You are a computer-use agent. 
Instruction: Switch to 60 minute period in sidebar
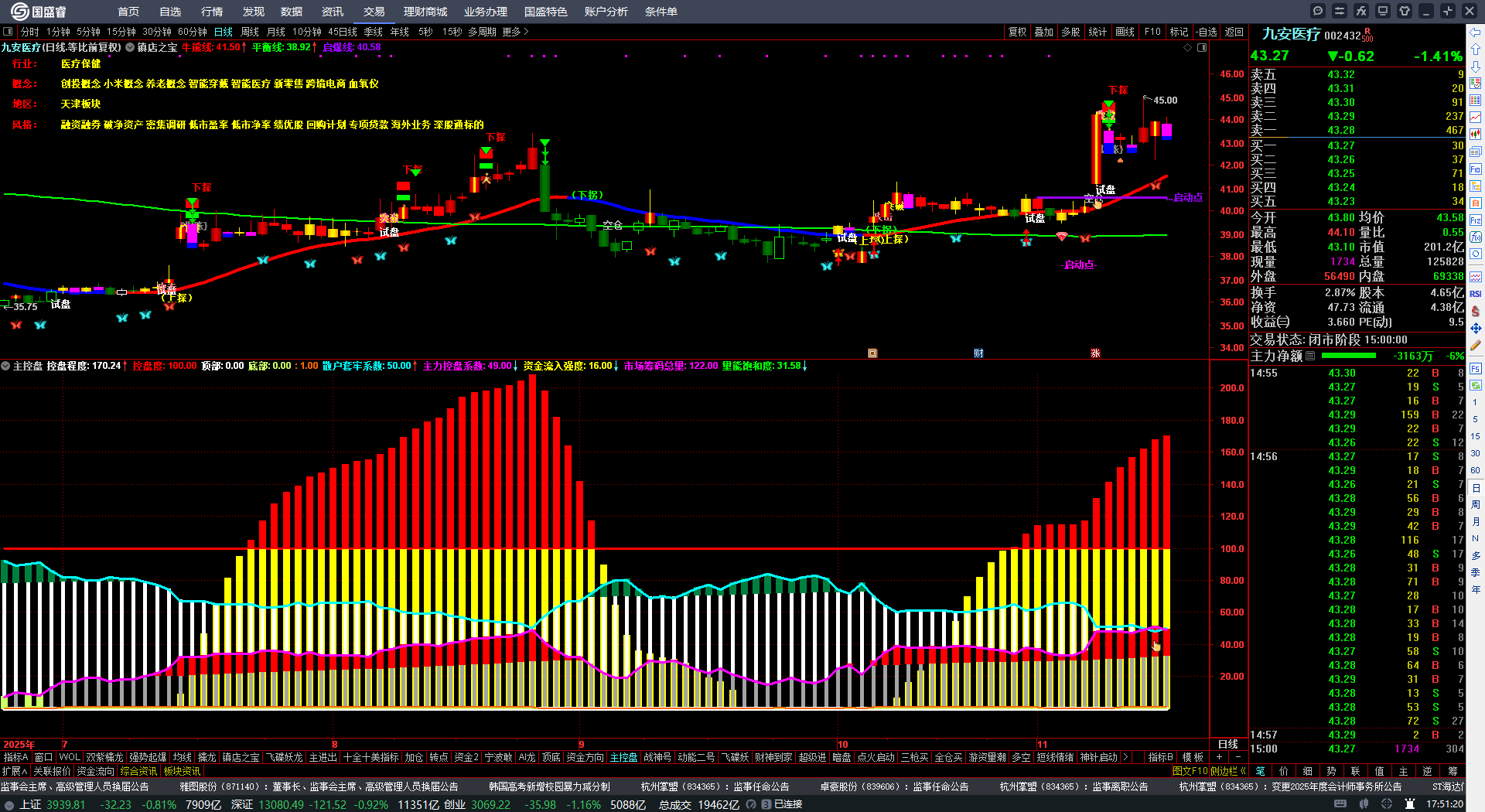pos(1476,470)
